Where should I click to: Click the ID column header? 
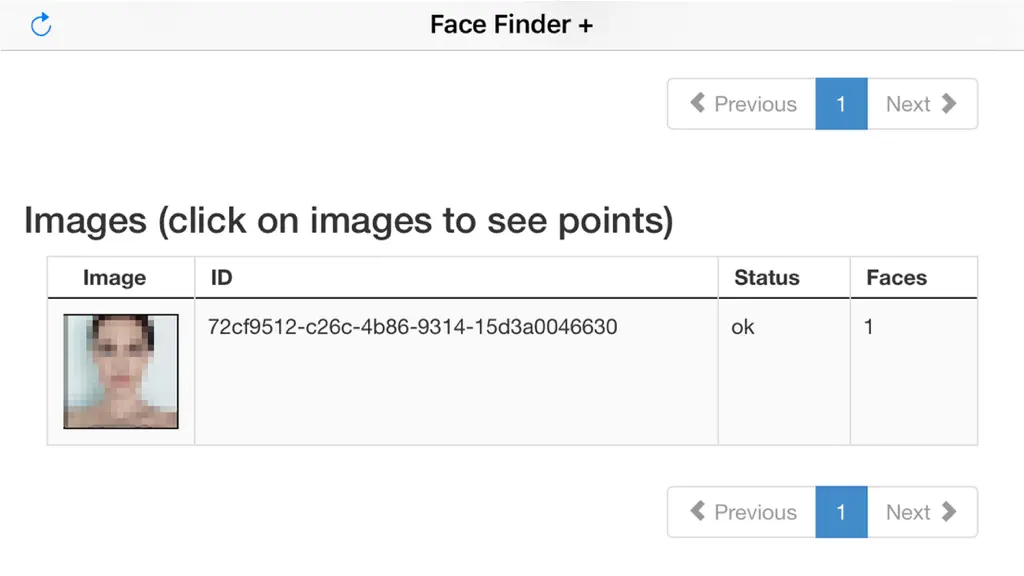(221, 278)
